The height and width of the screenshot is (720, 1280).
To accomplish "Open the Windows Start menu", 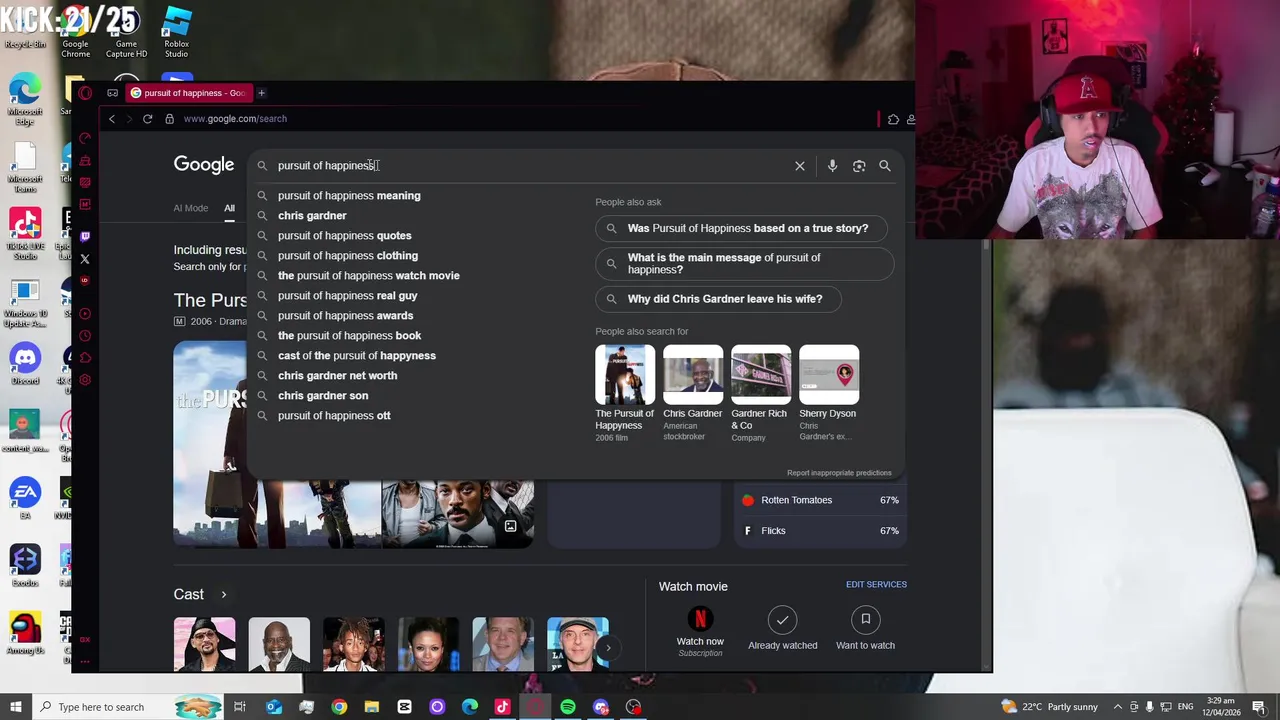I will (x=15, y=707).
